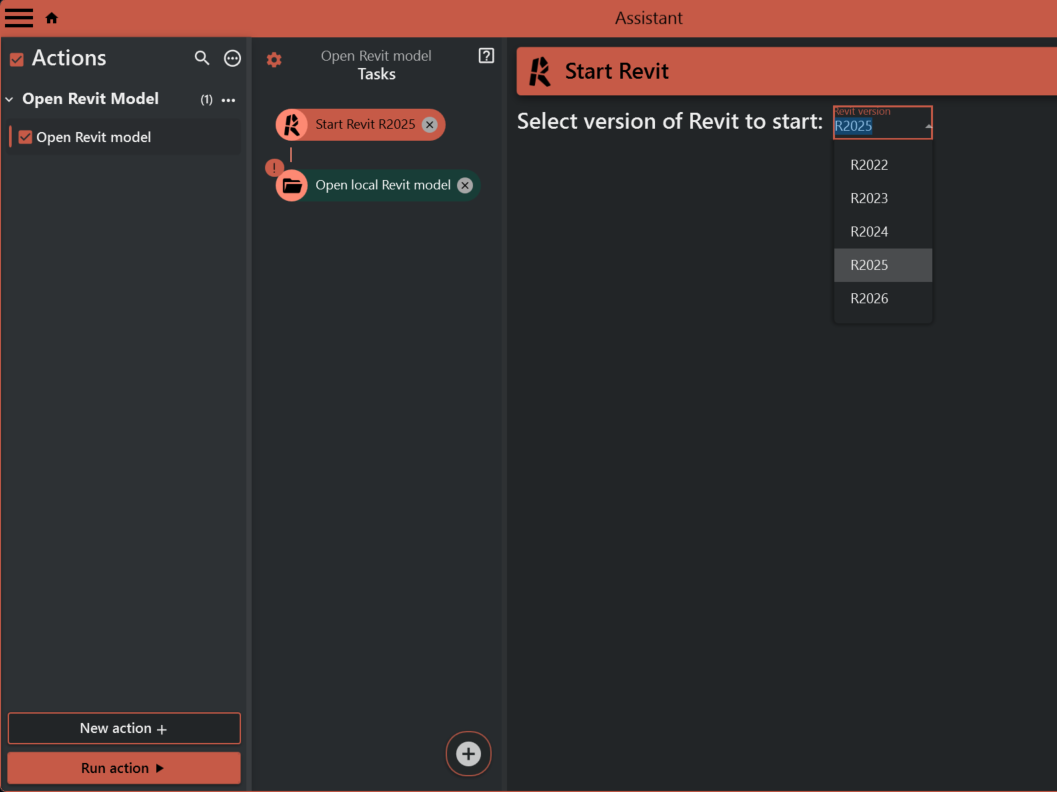Open task settings gear icon
This screenshot has height=792, width=1057.
[274, 60]
